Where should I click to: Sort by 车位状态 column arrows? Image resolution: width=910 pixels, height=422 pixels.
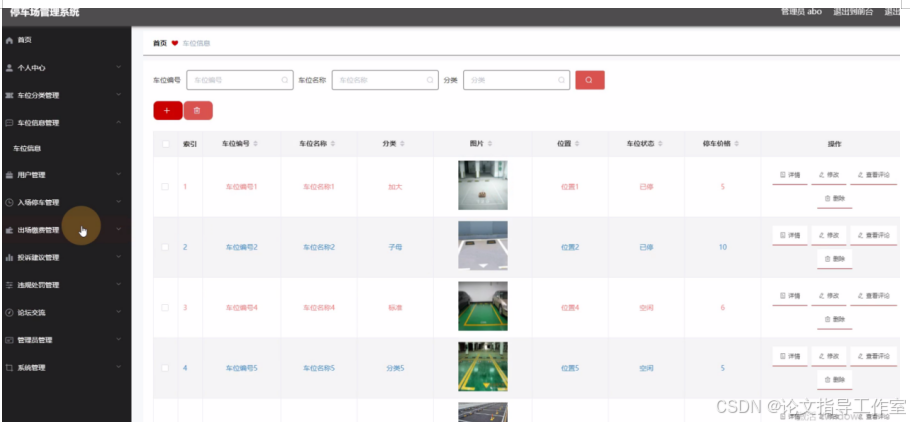pos(660,143)
